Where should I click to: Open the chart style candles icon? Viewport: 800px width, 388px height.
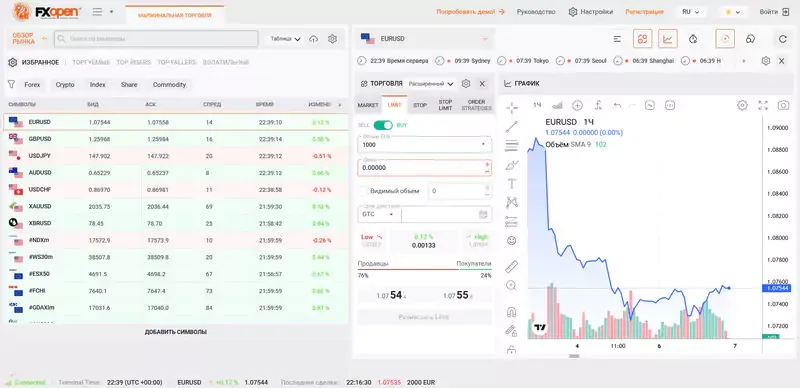coord(558,105)
